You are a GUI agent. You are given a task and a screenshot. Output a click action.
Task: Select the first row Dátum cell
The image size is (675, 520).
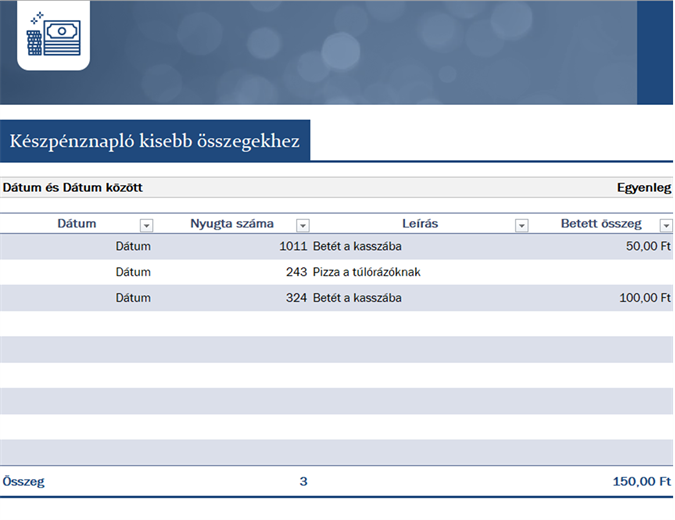click(x=77, y=246)
